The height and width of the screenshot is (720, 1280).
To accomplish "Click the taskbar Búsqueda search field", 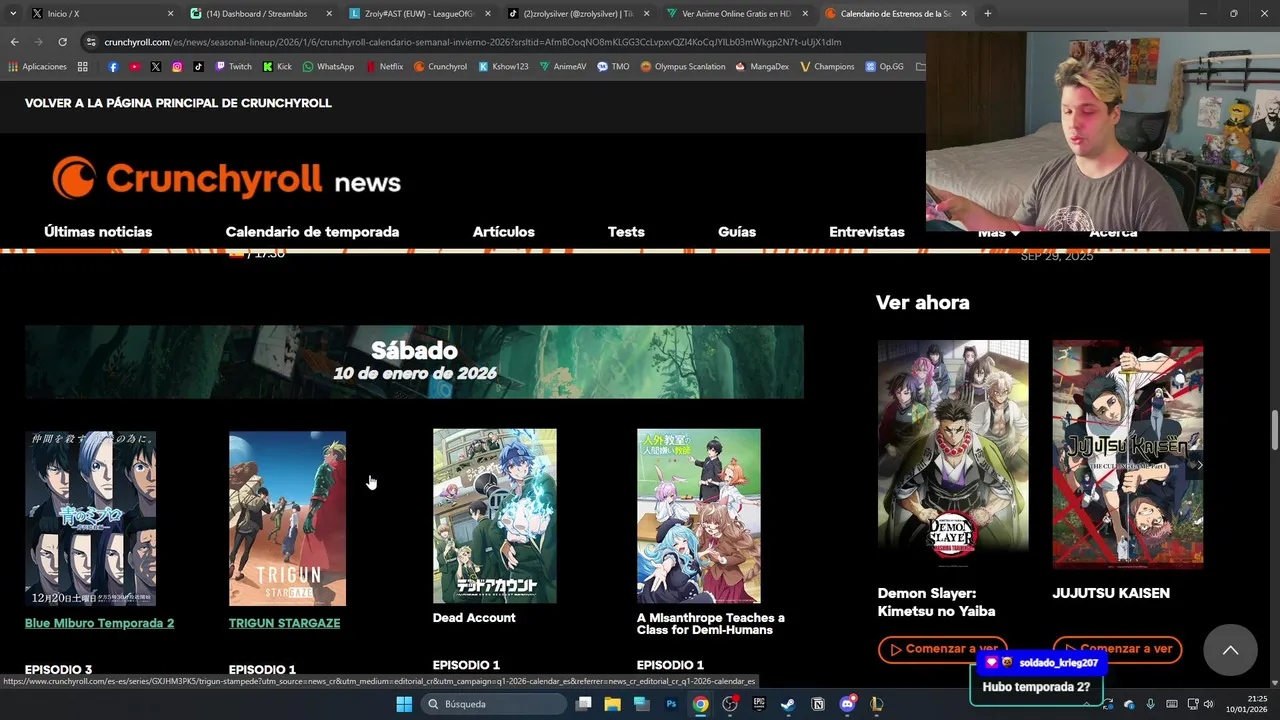I will pyautogui.click(x=494, y=704).
